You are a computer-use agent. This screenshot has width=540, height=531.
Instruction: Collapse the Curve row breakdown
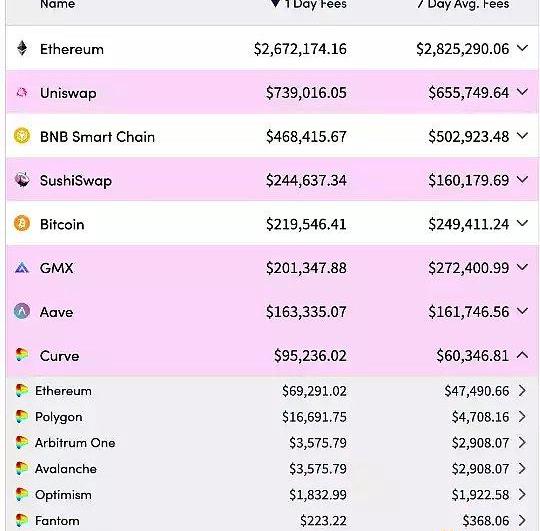522,355
